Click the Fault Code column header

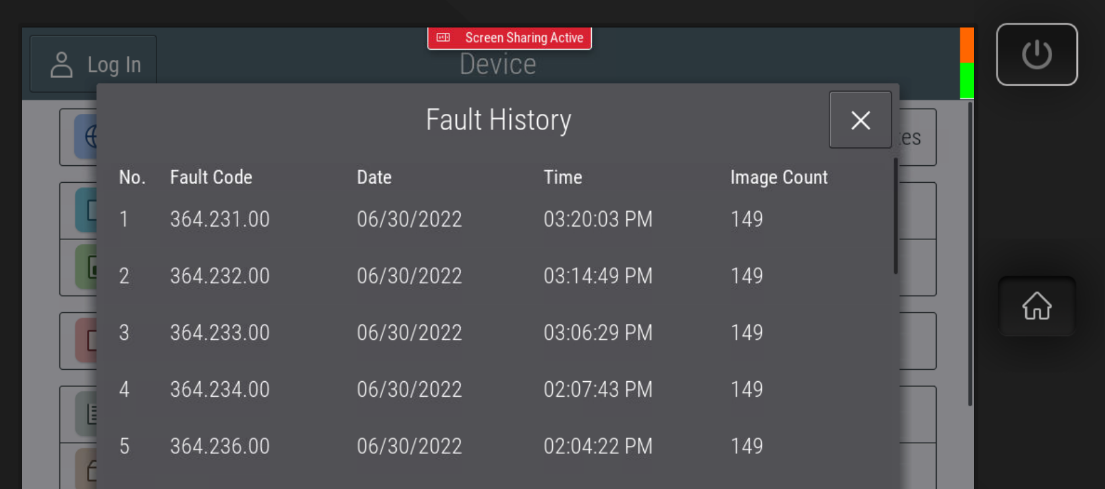point(211,177)
